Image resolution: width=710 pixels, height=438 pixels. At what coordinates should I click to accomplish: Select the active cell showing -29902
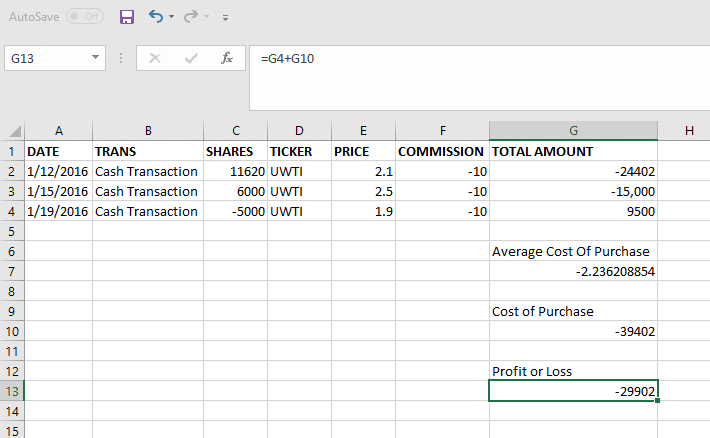[573, 391]
